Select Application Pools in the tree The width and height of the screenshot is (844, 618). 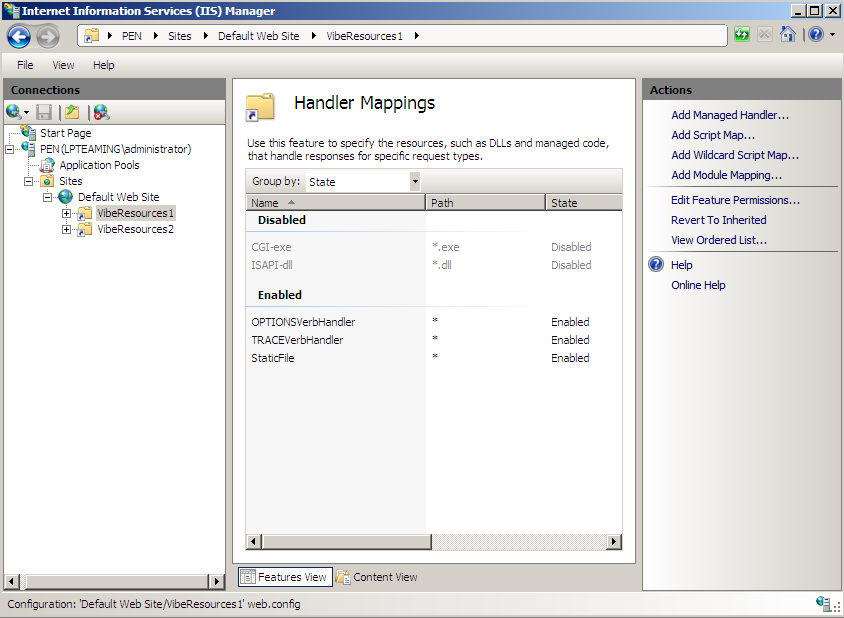(100, 165)
